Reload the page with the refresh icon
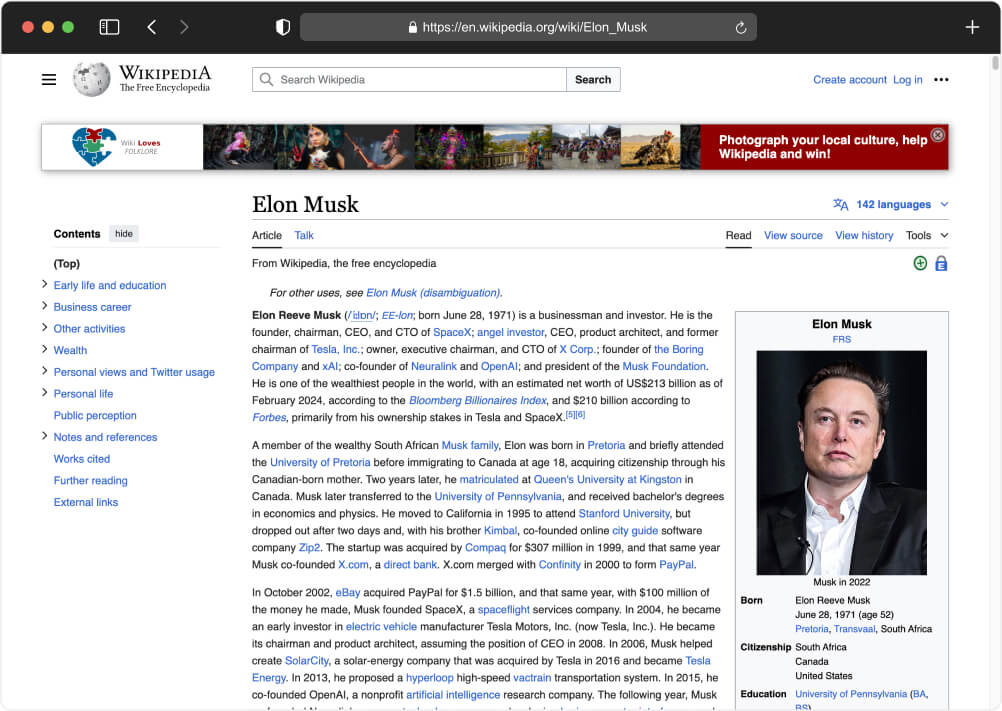The width and height of the screenshot is (1002, 711). pyautogui.click(x=740, y=27)
